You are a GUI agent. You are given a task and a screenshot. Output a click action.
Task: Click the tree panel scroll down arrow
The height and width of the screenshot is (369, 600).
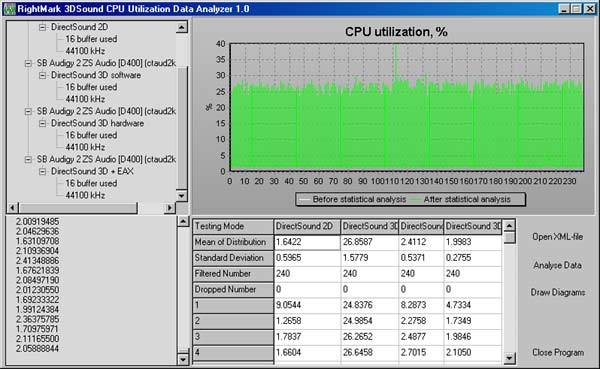coord(181,196)
